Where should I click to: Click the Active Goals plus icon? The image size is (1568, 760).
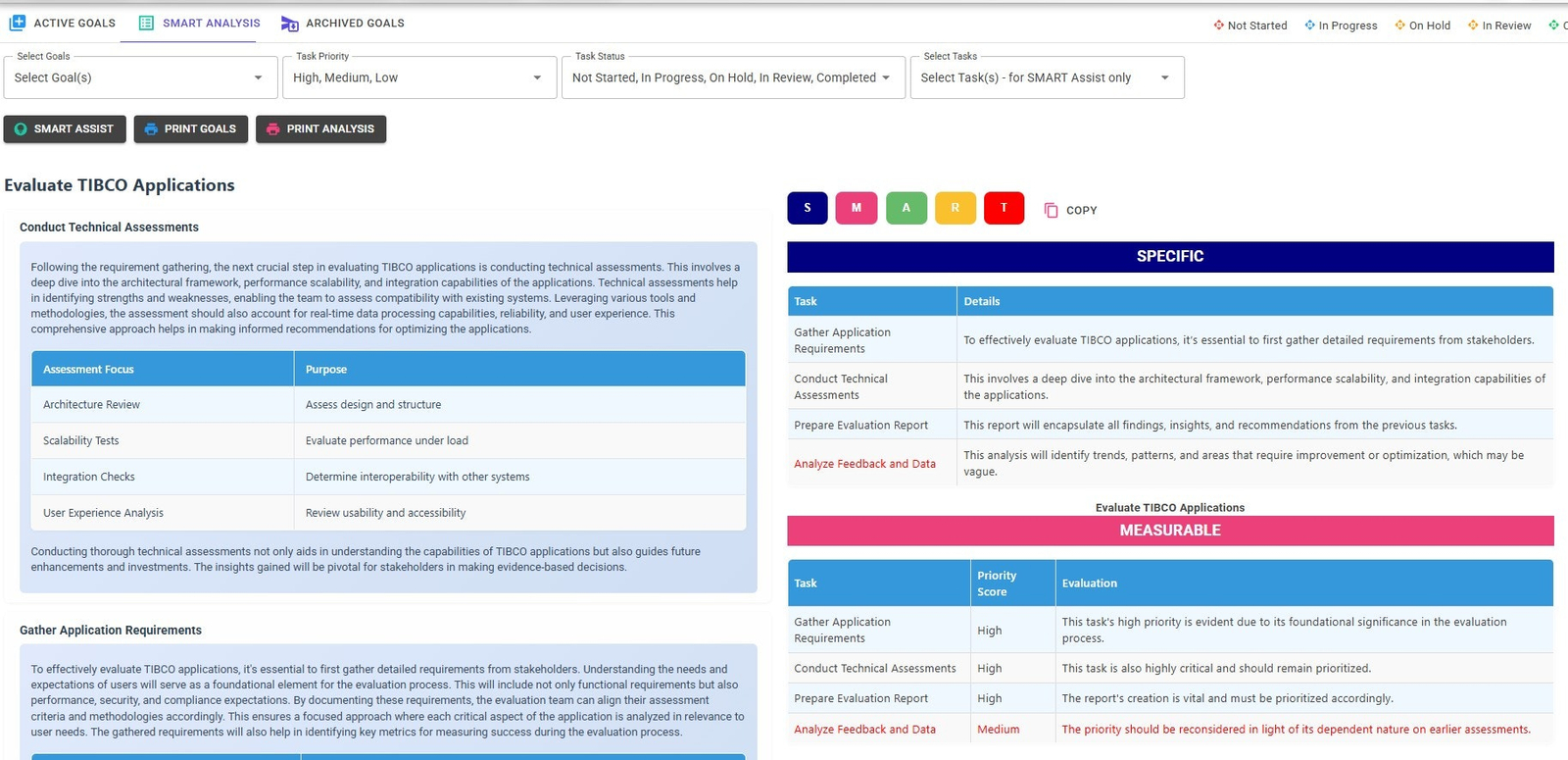(x=18, y=23)
